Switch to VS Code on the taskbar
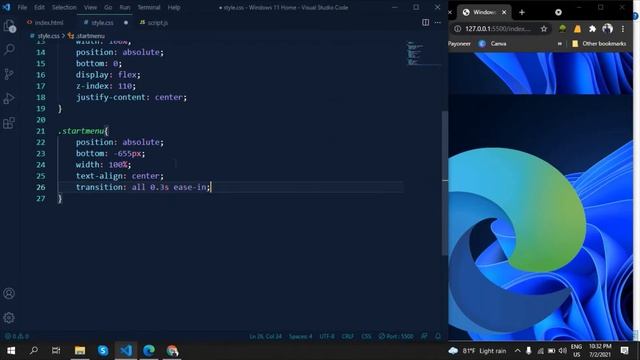 tap(126, 351)
